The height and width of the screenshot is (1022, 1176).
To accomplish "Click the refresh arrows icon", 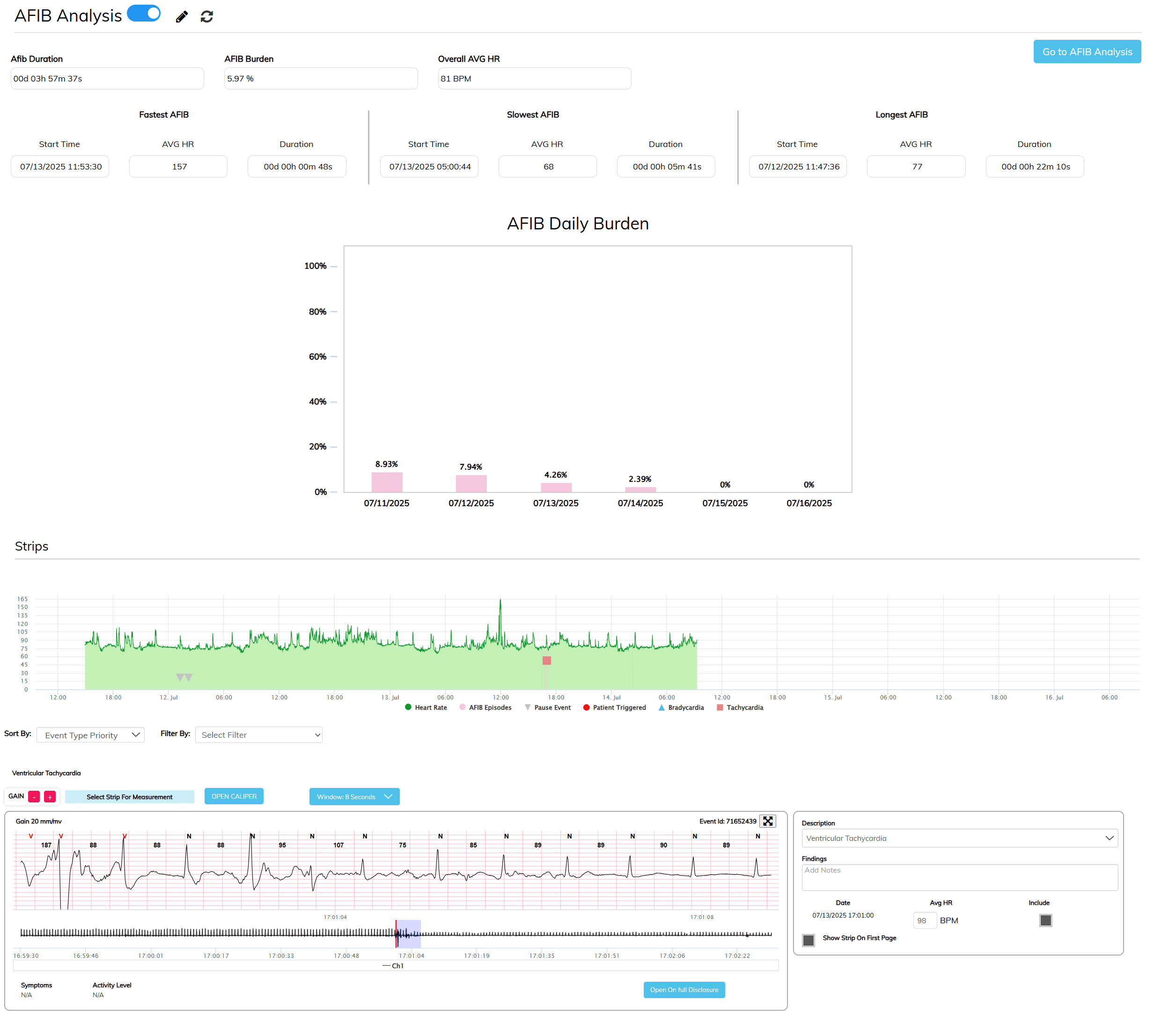I will [207, 17].
